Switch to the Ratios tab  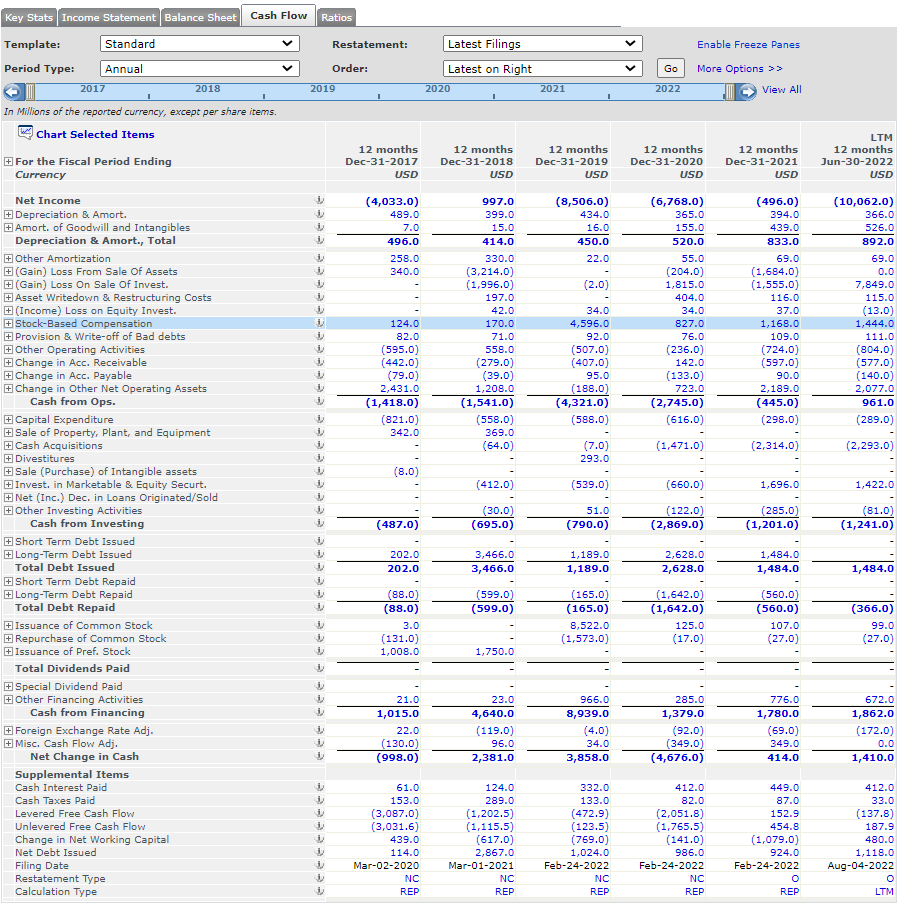[336, 16]
